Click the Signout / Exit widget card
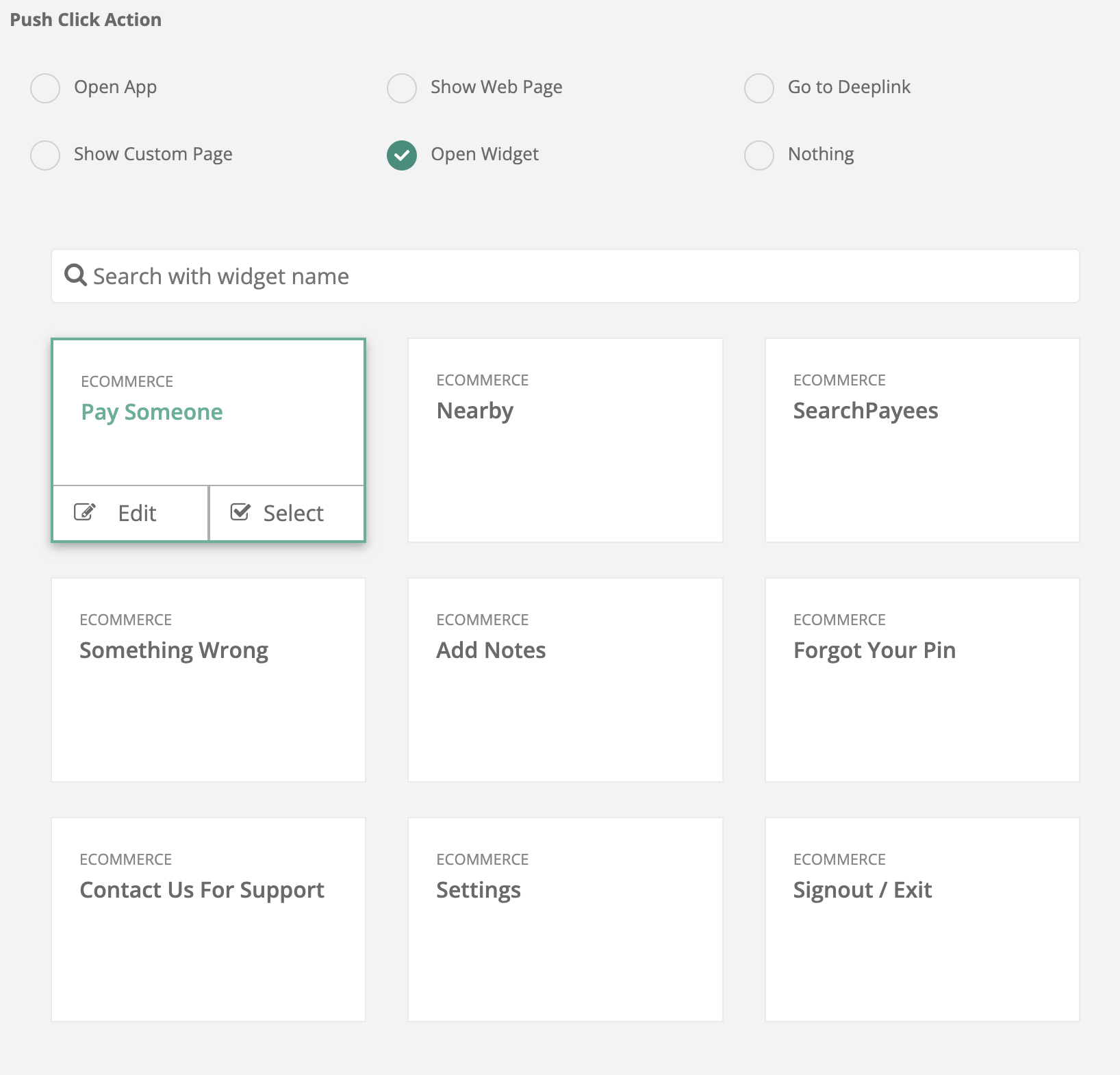Screen dimensions: 1120x1075 click(x=921, y=919)
